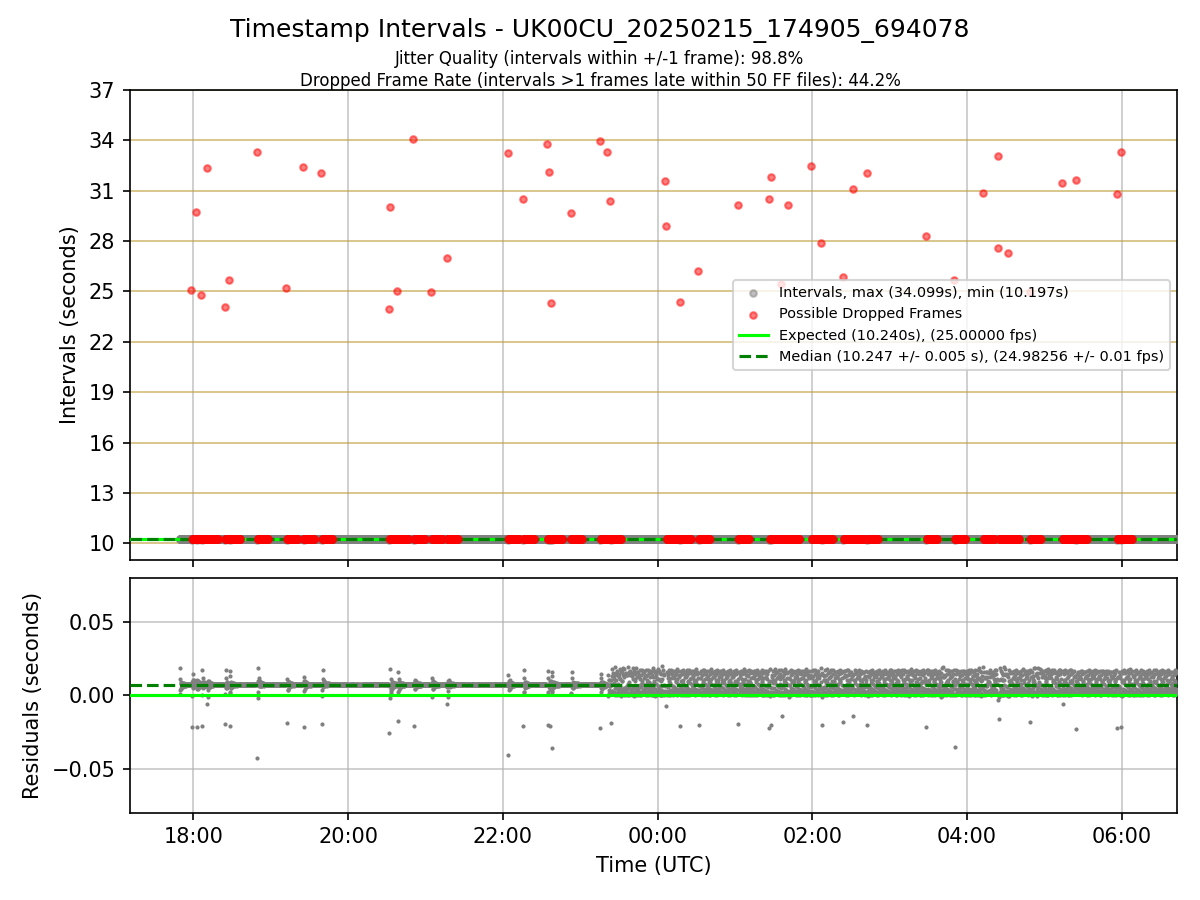
Task: Click the "Intervals (seconds)" y-axis label
Action: click(69, 325)
